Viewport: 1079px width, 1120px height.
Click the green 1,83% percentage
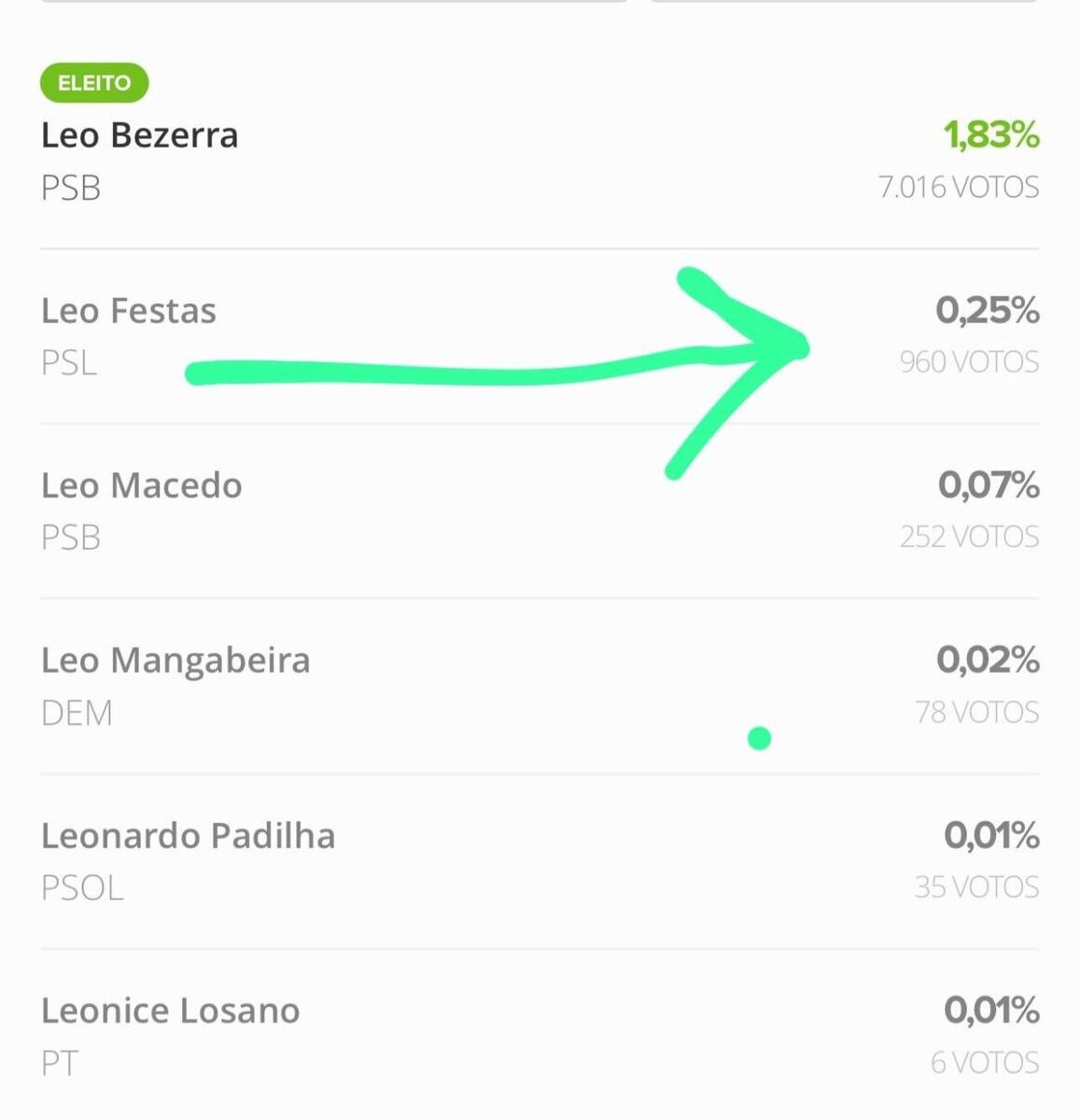click(991, 135)
